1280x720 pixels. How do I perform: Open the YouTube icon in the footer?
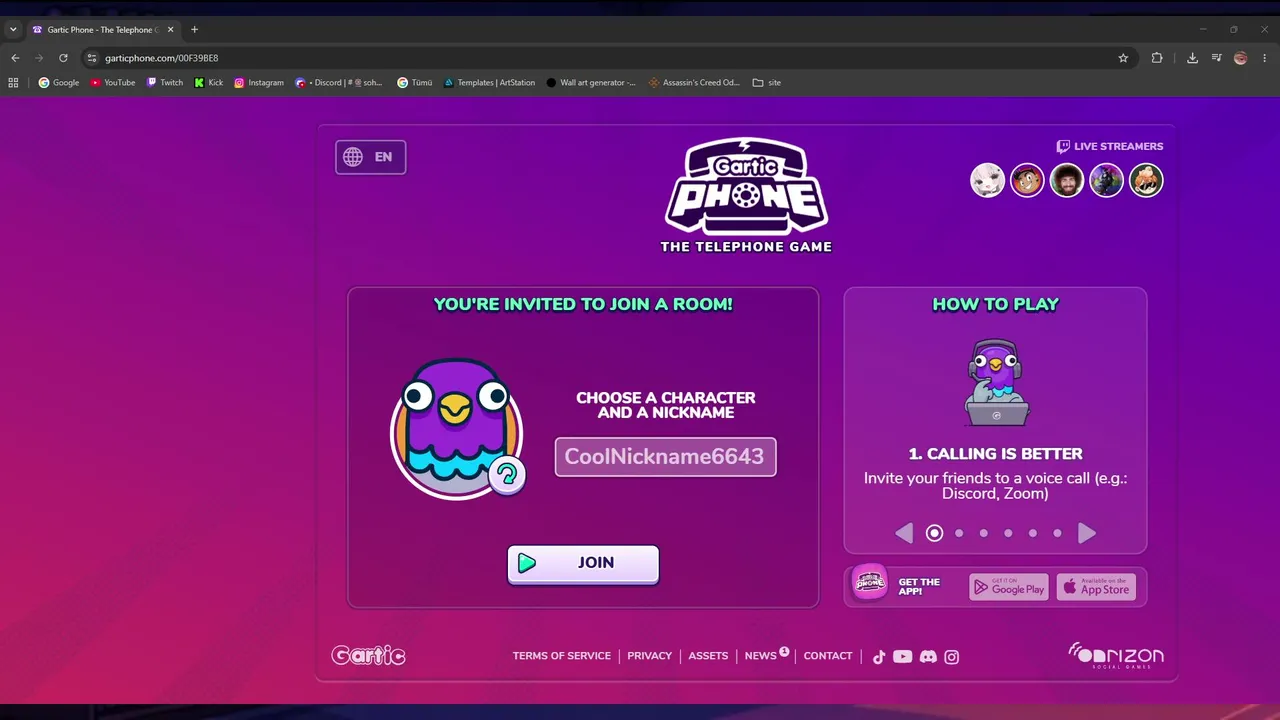click(903, 657)
